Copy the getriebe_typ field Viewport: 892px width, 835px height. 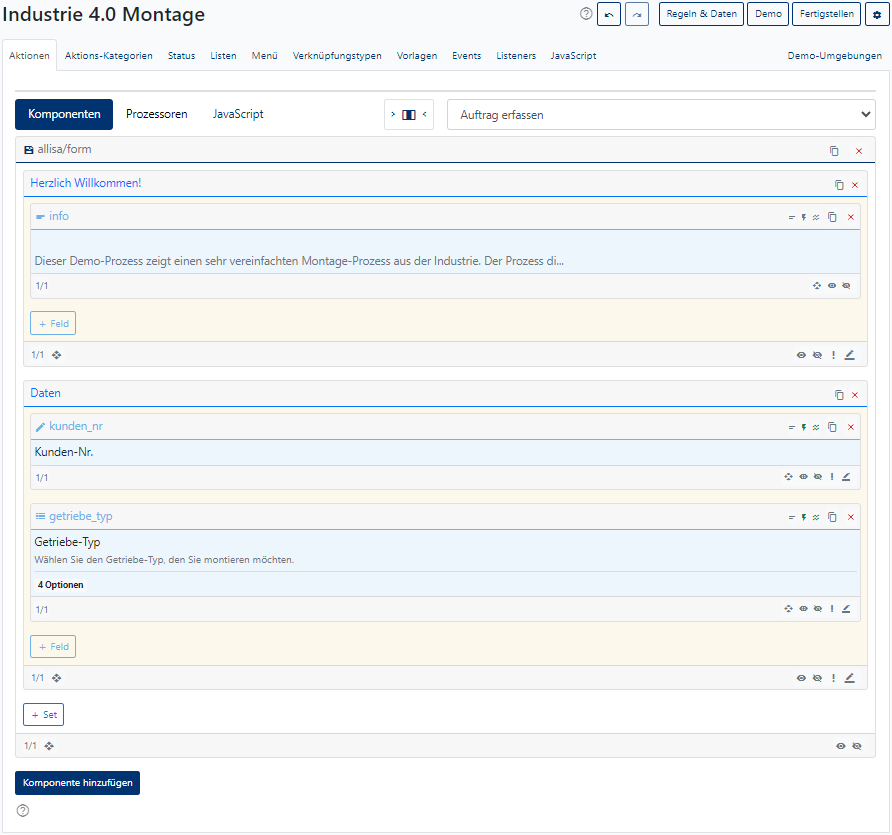click(832, 516)
